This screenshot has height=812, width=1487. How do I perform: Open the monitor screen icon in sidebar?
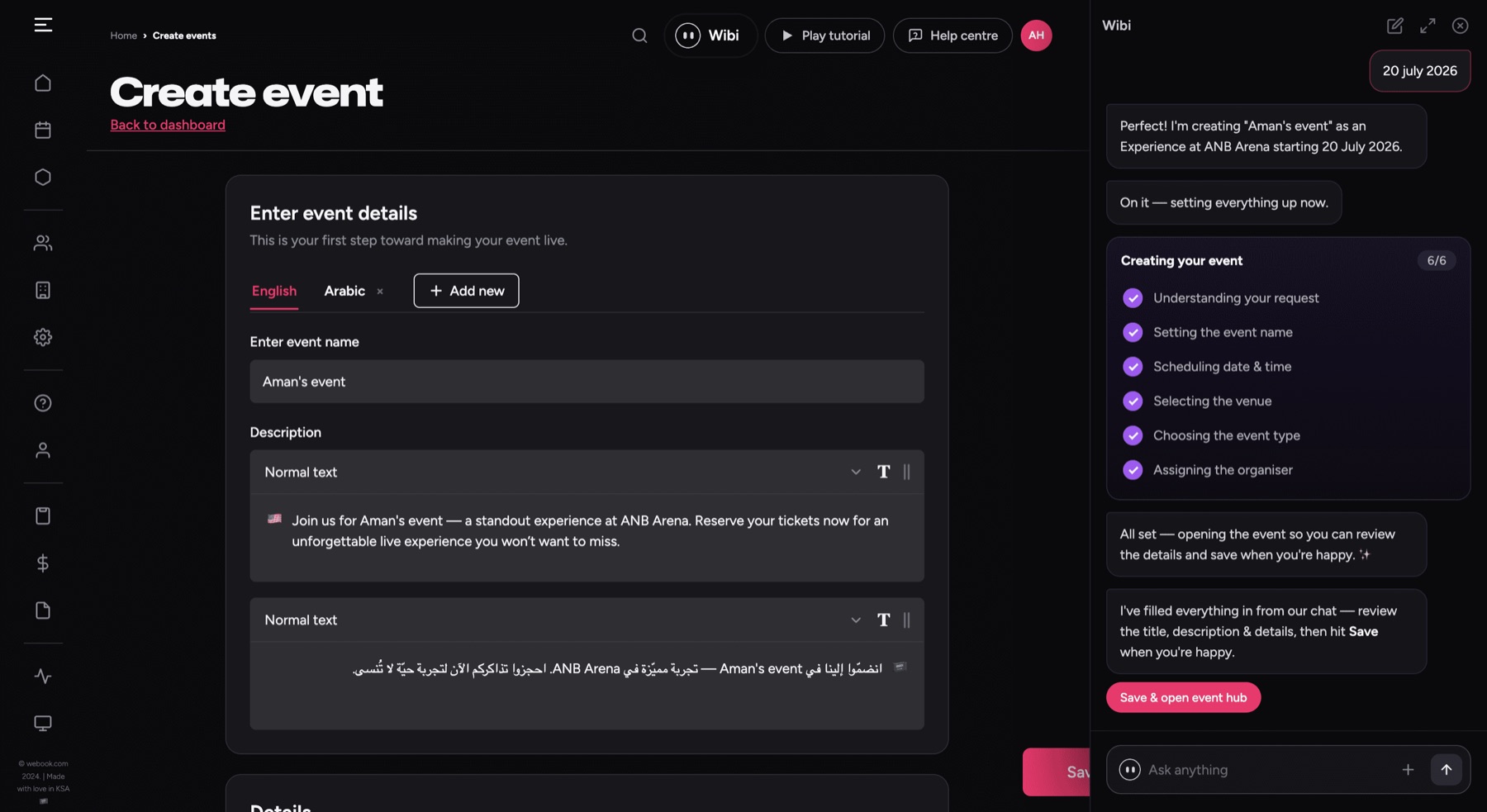43,723
